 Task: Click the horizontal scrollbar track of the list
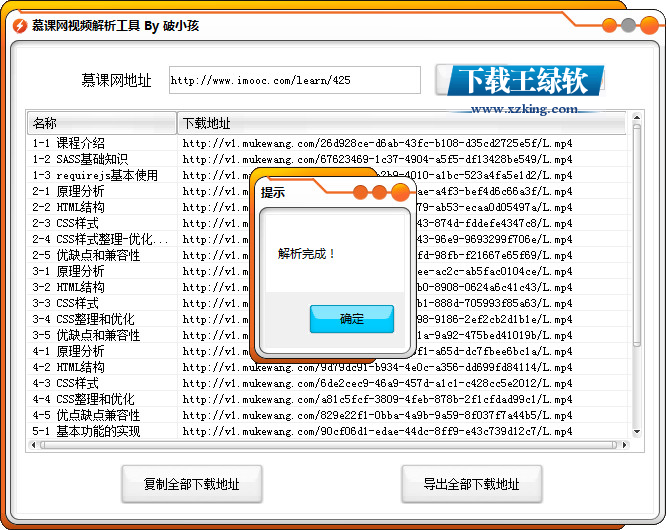tap(329, 445)
